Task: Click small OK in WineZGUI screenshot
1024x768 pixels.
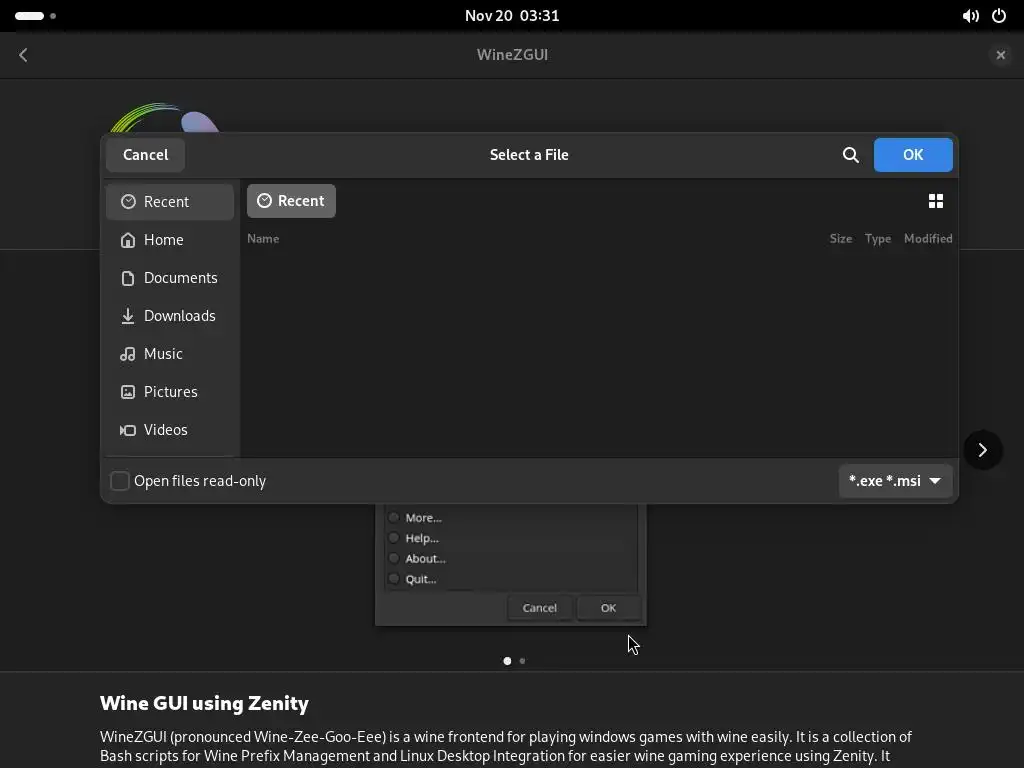Action: (609, 607)
